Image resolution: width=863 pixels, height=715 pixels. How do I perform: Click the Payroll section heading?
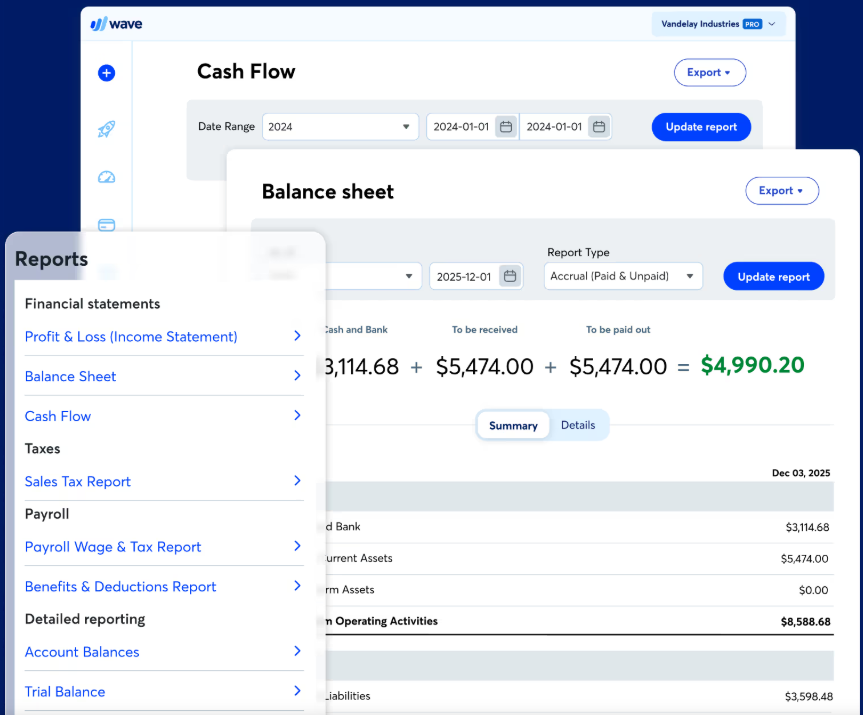[x=47, y=514]
